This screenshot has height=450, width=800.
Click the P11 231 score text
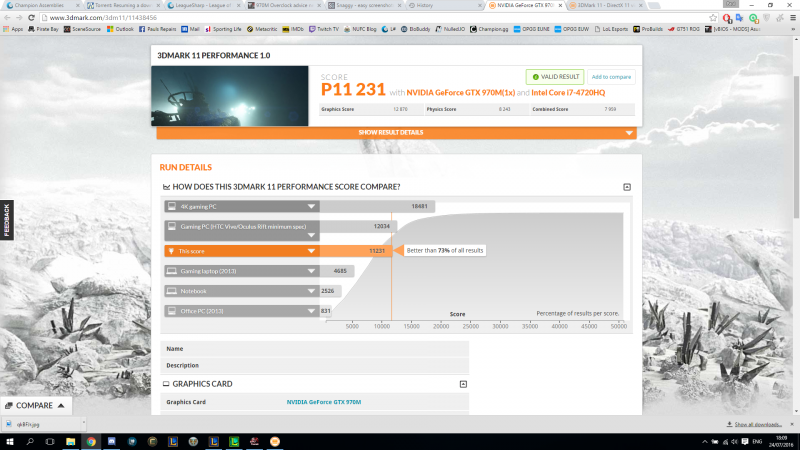pyautogui.click(x=353, y=90)
